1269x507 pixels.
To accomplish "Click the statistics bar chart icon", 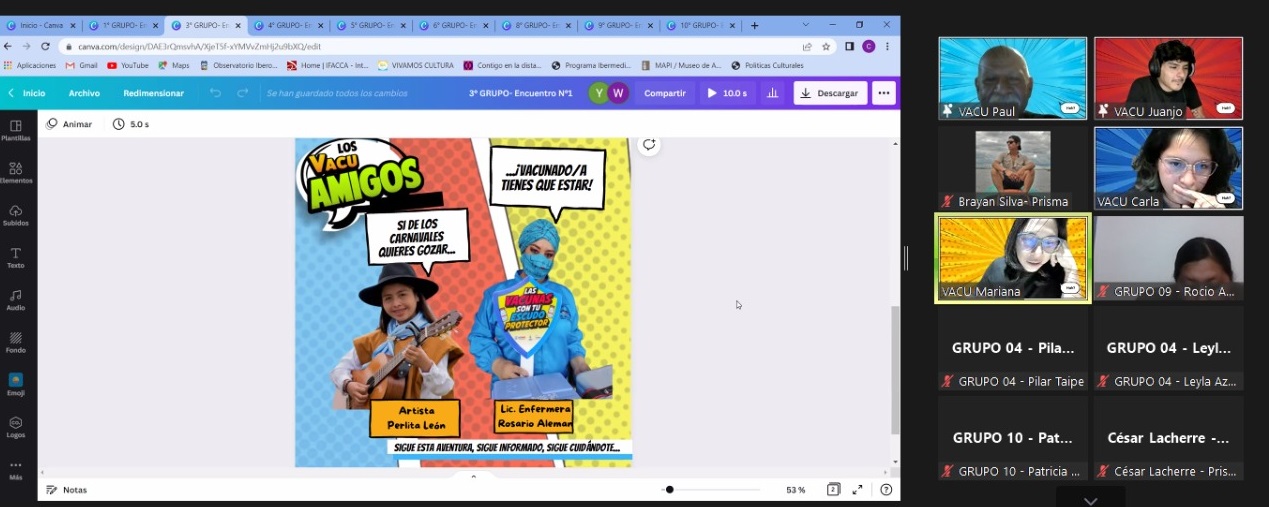I will point(772,93).
